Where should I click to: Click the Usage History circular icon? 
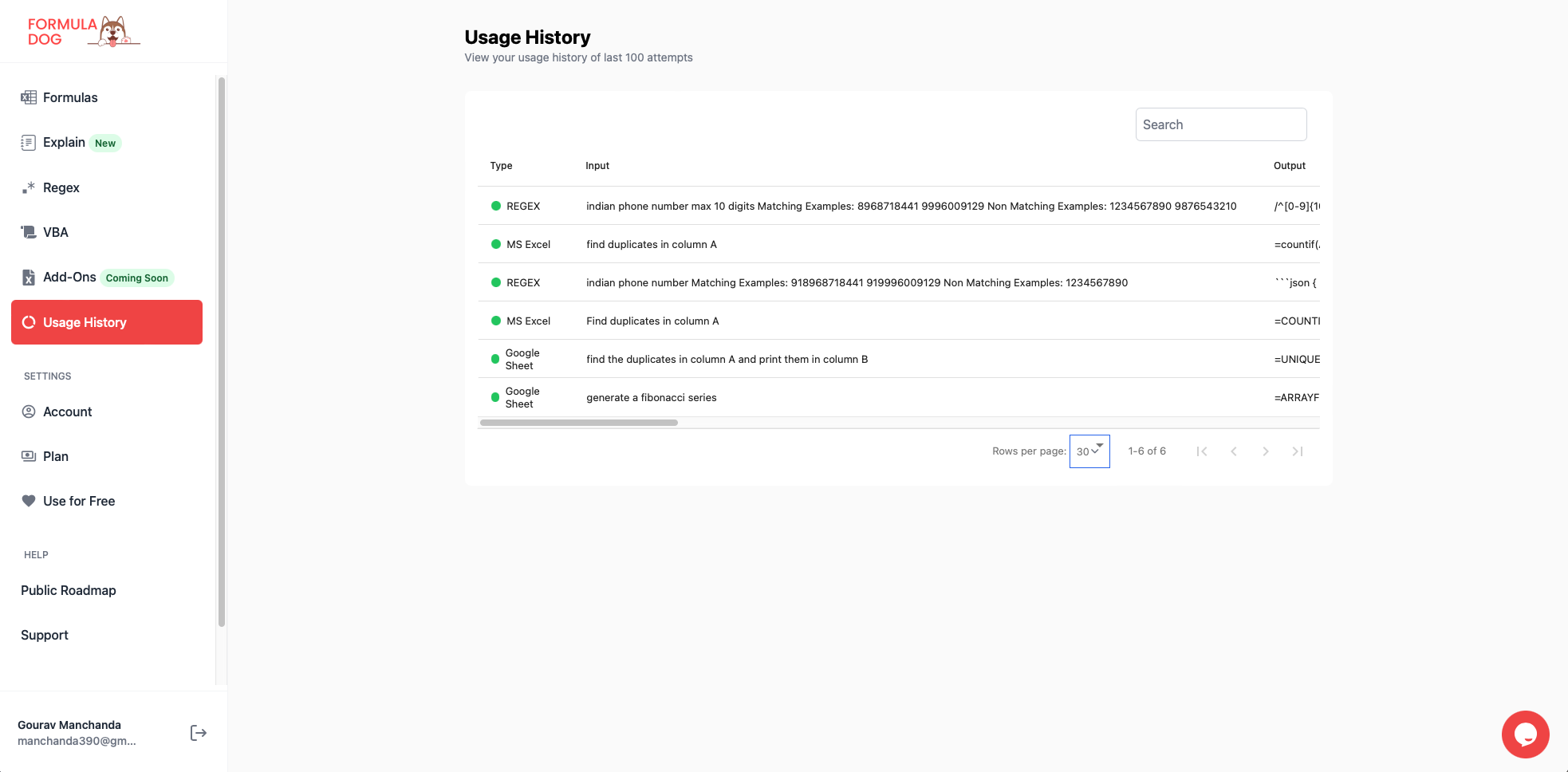point(29,322)
